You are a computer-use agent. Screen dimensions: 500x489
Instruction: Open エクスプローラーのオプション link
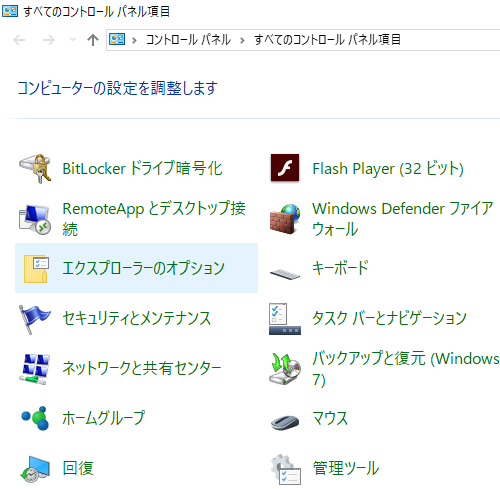143,268
